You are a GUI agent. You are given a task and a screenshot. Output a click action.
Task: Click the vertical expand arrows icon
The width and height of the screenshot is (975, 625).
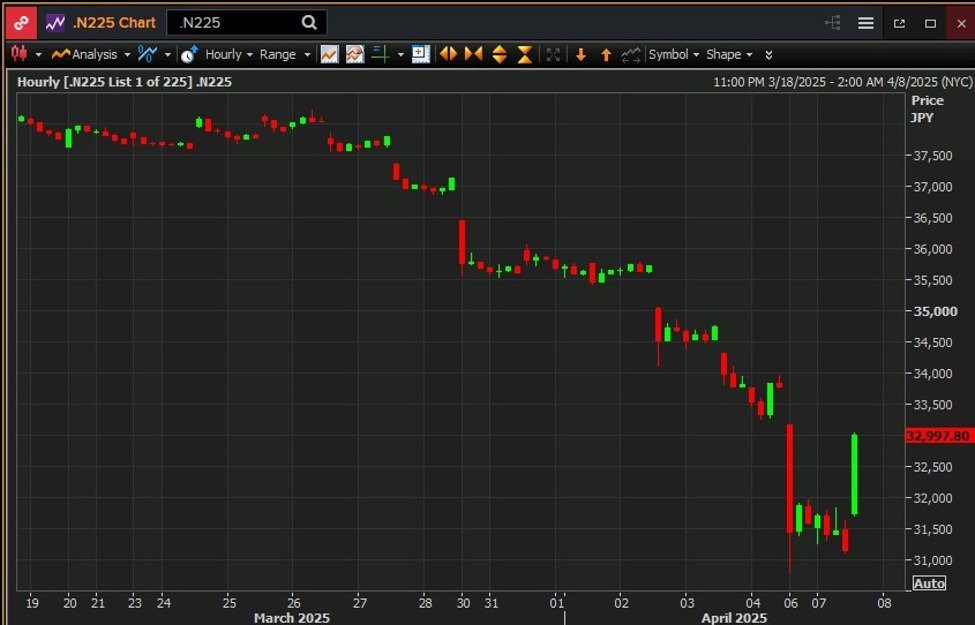pyautogui.click(x=499, y=54)
